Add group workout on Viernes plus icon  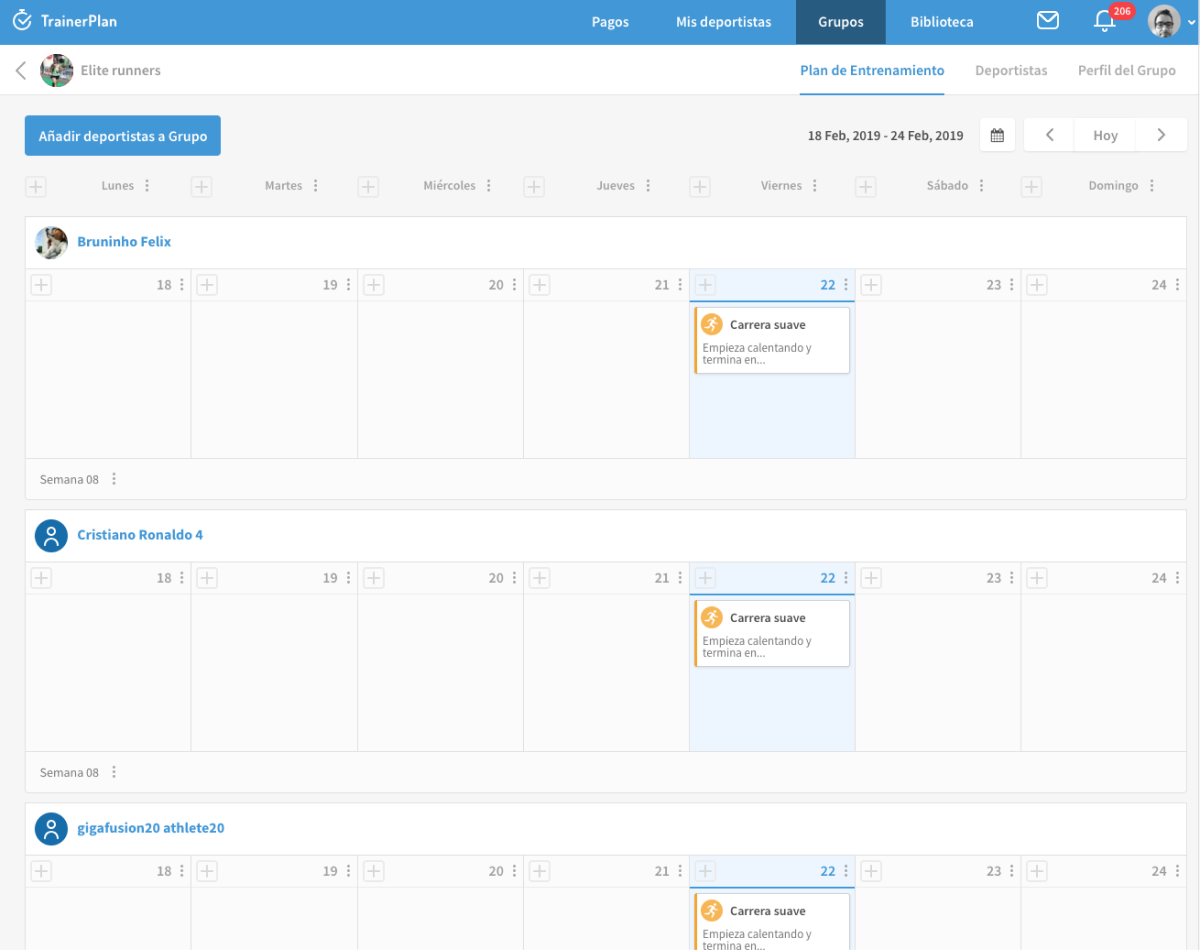[x=700, y=186]
